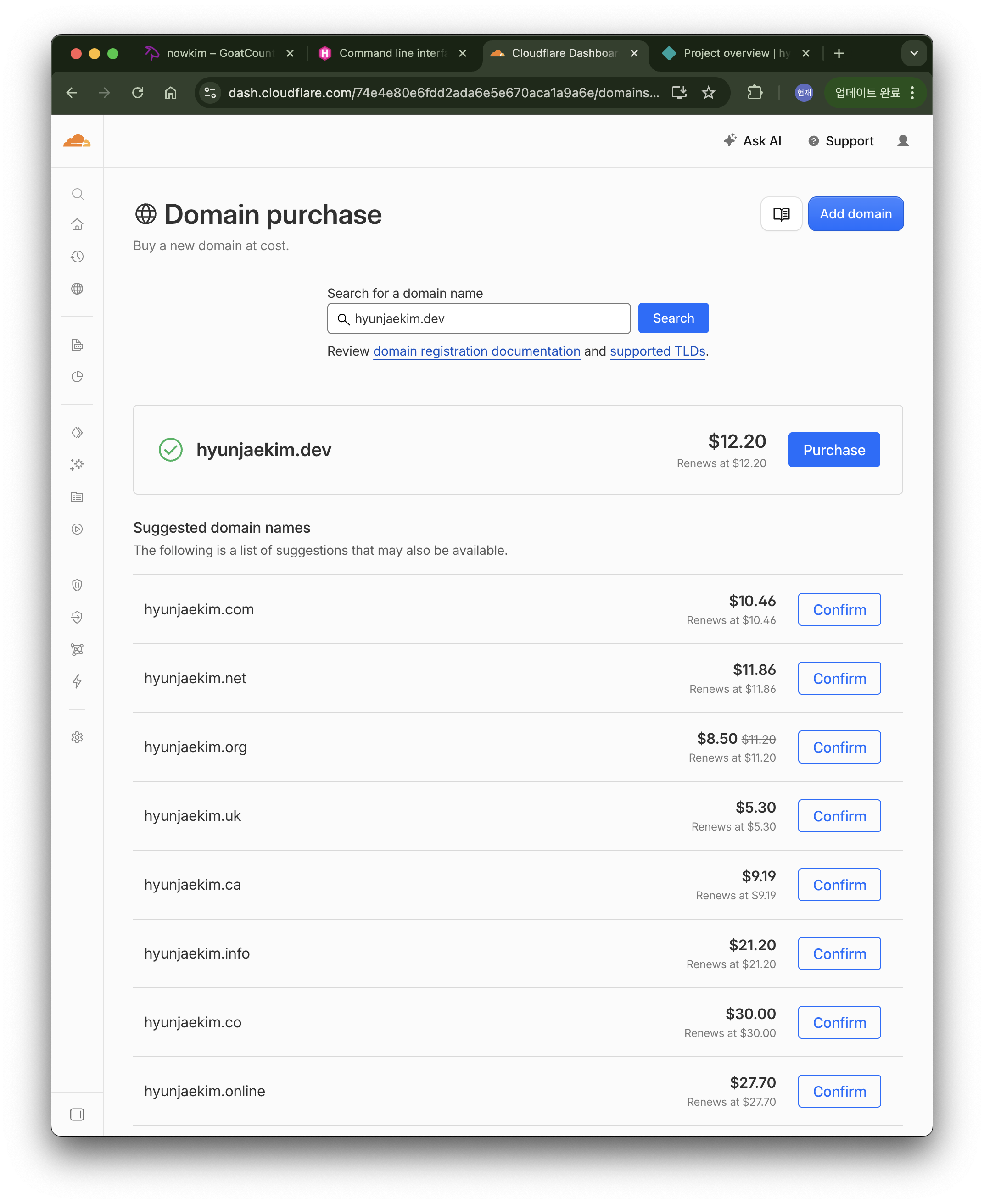984x1204 pixels.
Task: Click the install app icon in address bar
Action: click(x=679, y=93)
